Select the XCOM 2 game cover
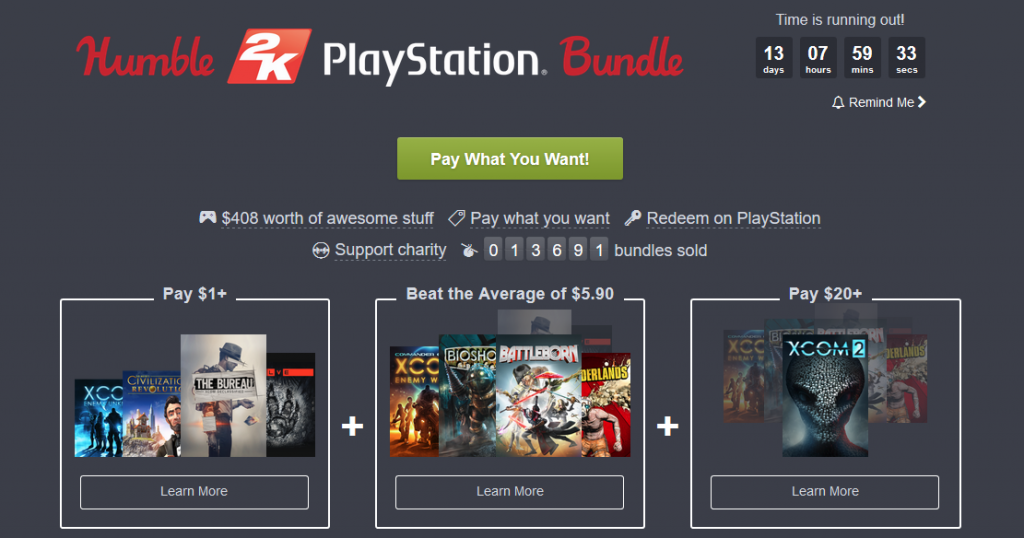Viewport: 1024px width, 538px height. (x=825, y=396)
